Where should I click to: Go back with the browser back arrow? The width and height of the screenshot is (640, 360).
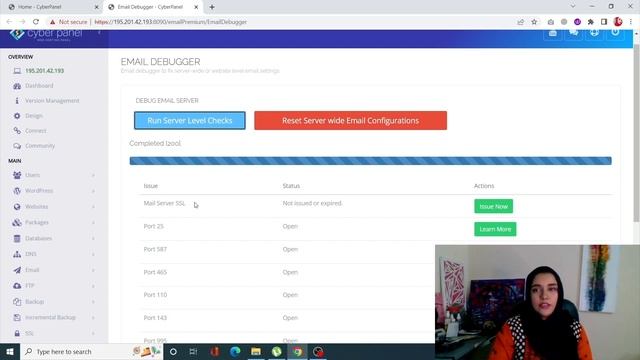[9, 22]
